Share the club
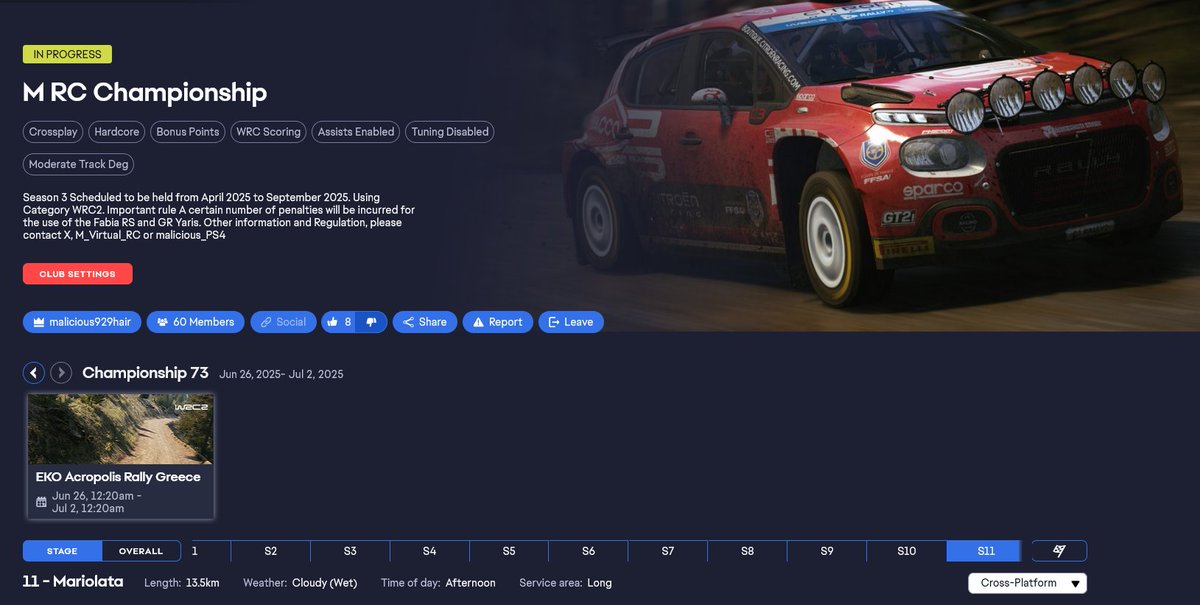1200x605 pixels. pos(424,322)
